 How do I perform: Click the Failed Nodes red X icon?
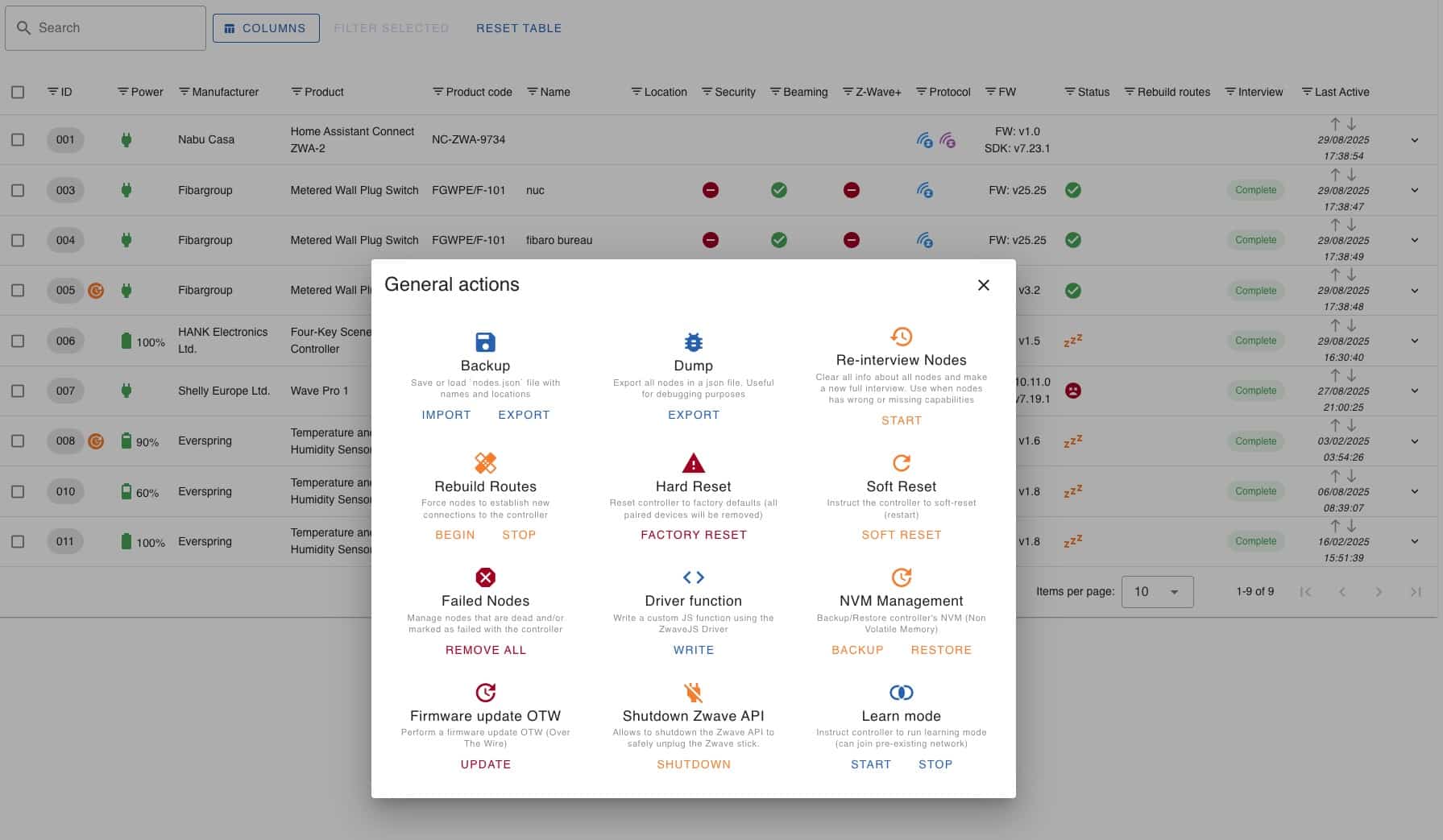[485, 577]
